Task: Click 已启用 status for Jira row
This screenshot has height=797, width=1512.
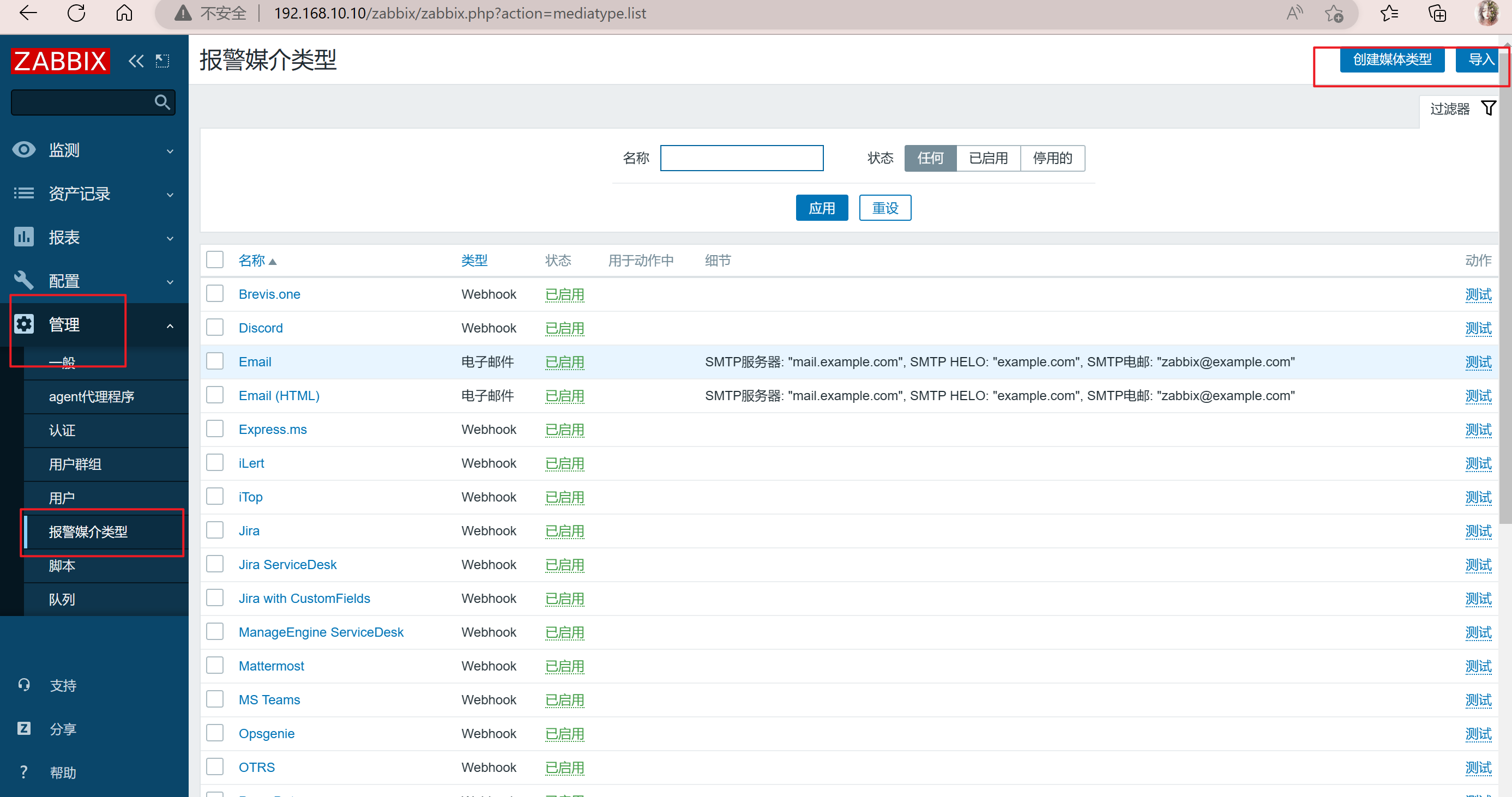Action: [565, 531]
